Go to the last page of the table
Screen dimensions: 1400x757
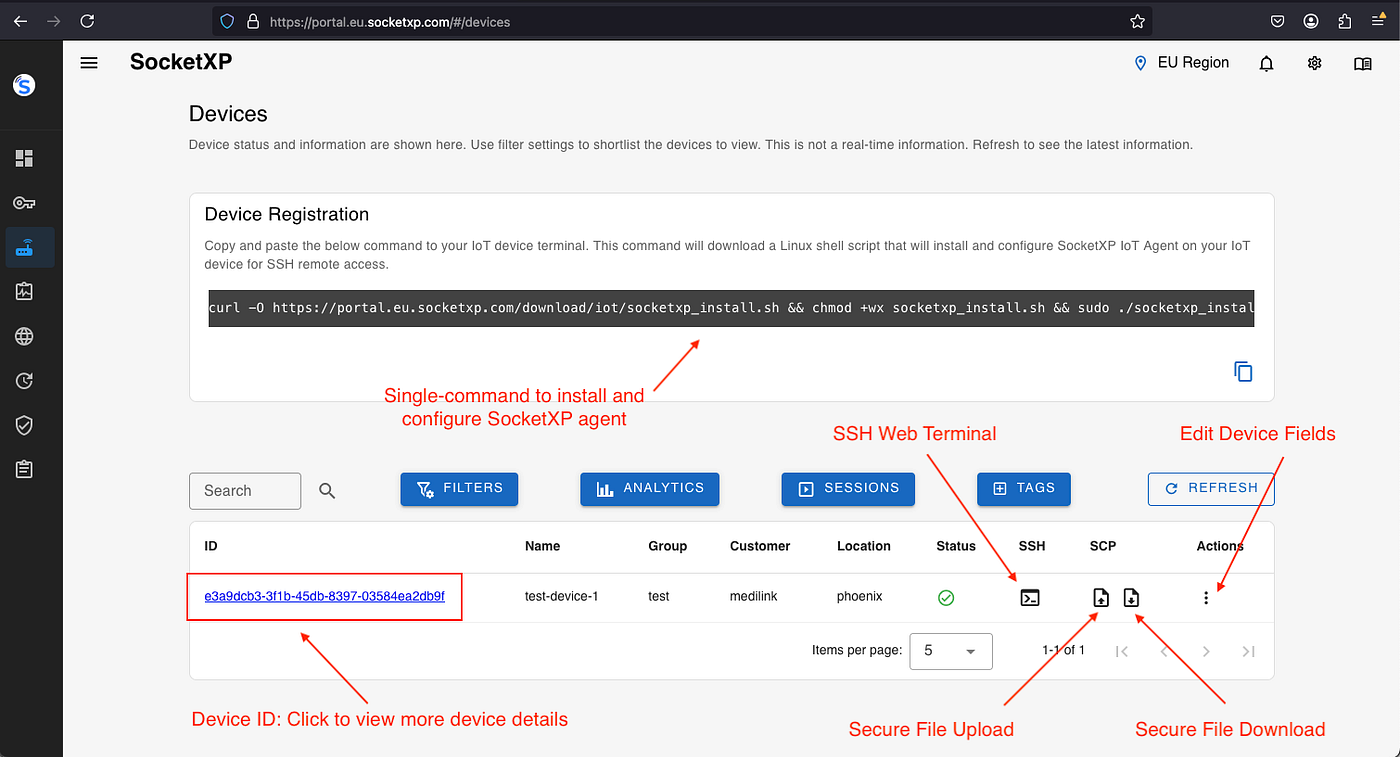(x=1248, y=651)
